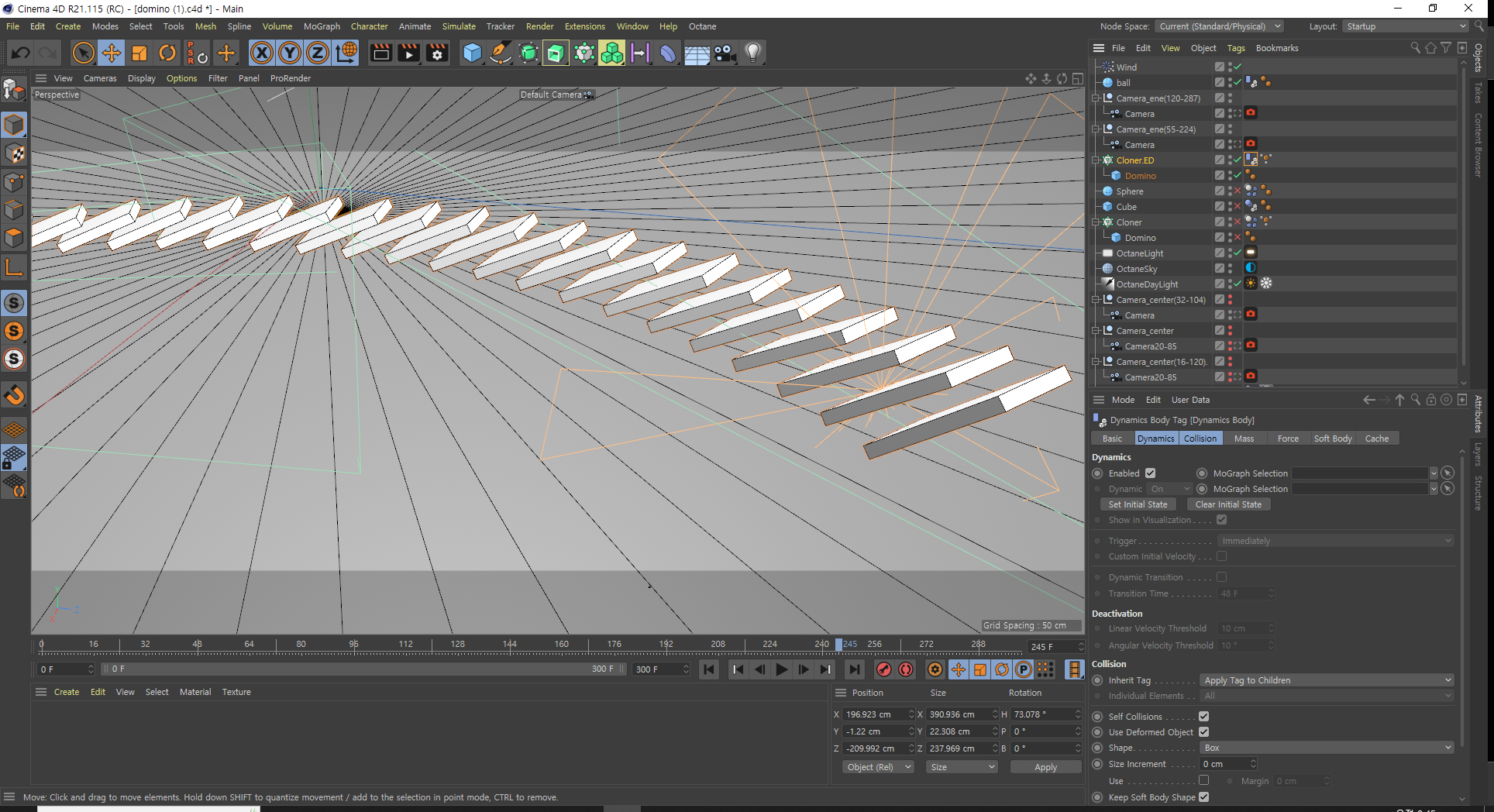Click Set Initial State button
The height and width of the screenshot is (812, 1494).
click(x=1138, y=504)
